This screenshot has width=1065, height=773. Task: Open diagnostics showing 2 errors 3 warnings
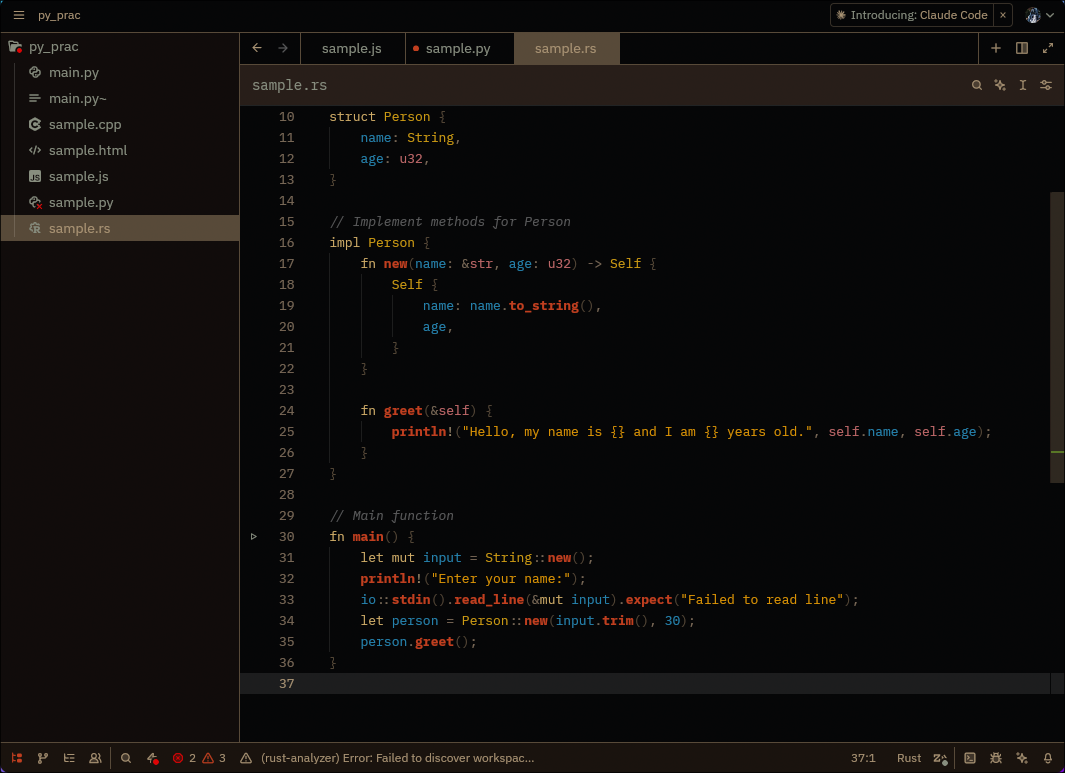(x=199, y=758)
